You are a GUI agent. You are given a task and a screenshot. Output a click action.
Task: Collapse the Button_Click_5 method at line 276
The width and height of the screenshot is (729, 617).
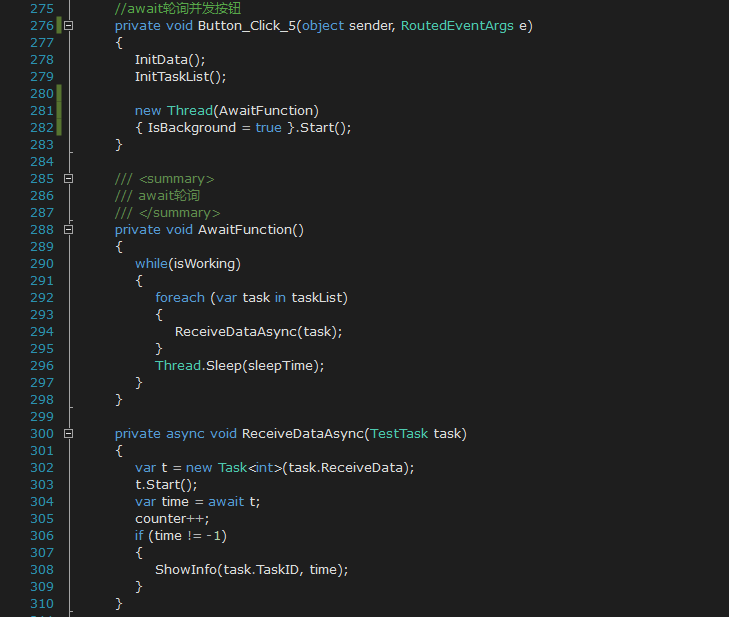coord(68,26)
